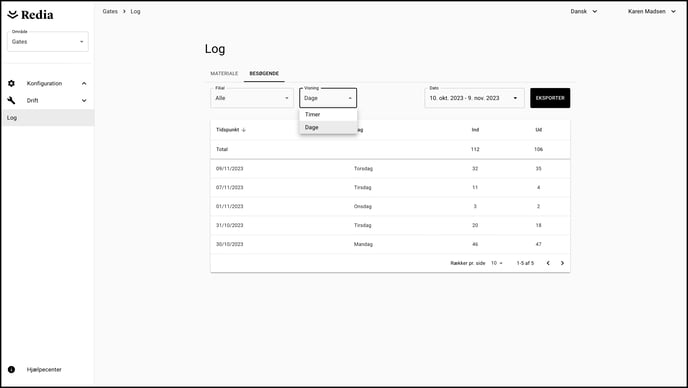
Task: Click the Drift wrench icon
Action: coord(11,101)
